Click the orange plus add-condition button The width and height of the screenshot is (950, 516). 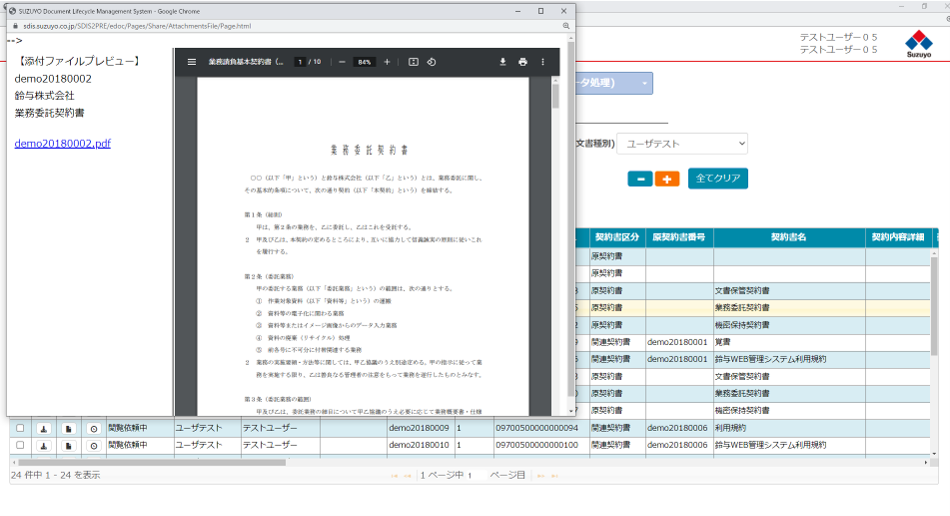[667, 178]
